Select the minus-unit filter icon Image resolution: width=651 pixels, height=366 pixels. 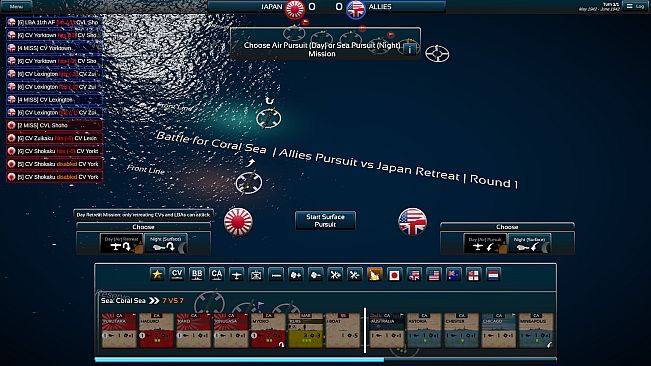point(315,274)
